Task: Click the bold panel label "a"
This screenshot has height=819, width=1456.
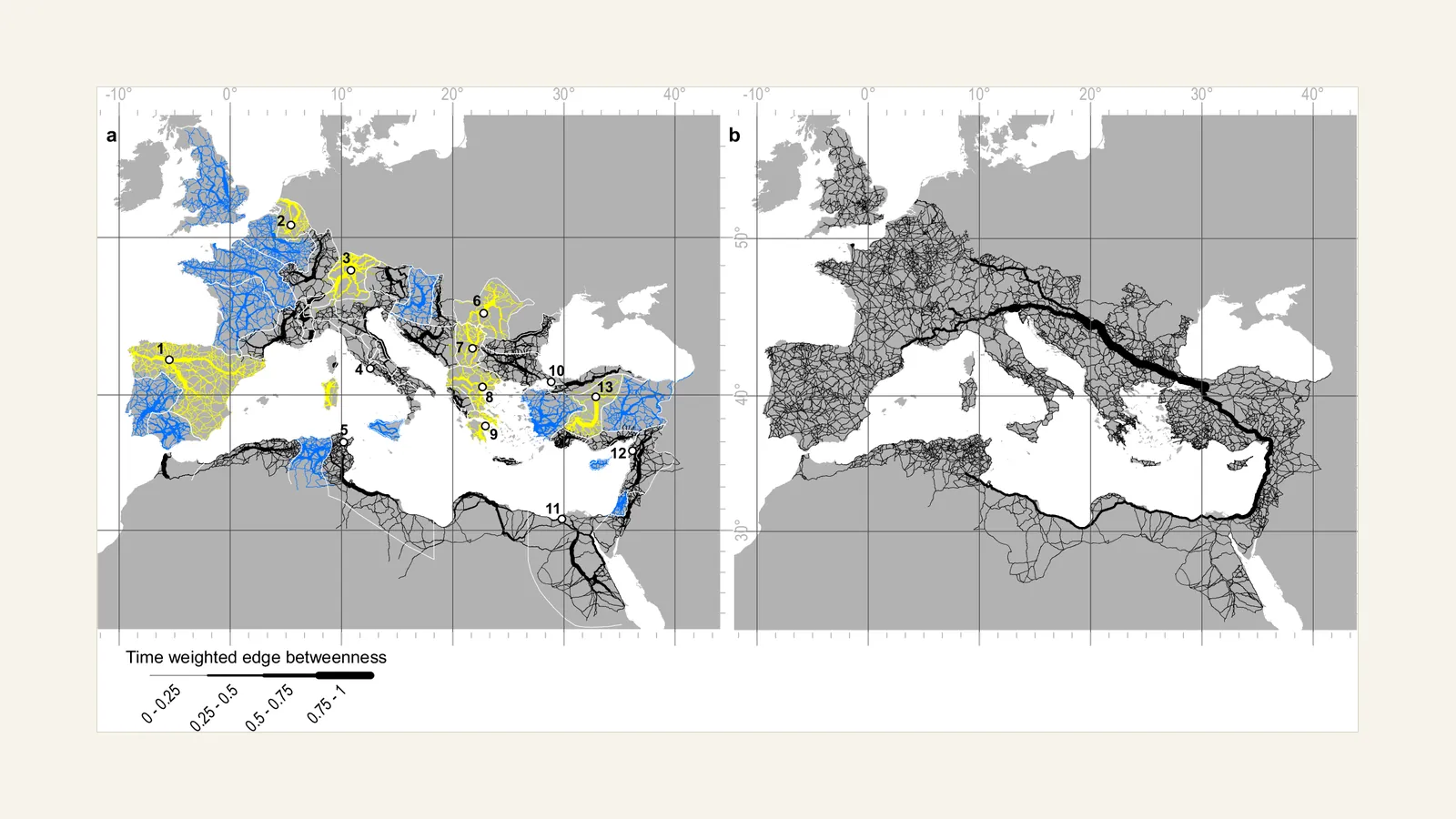Action: point(111,136)
